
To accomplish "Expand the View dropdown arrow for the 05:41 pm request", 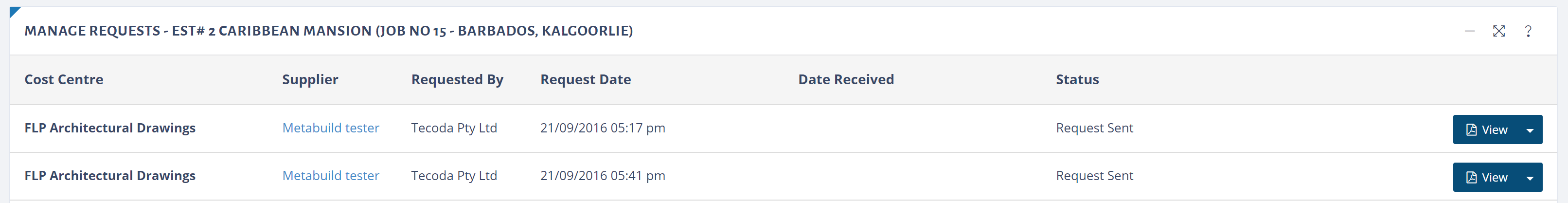I will [1530, 177].
